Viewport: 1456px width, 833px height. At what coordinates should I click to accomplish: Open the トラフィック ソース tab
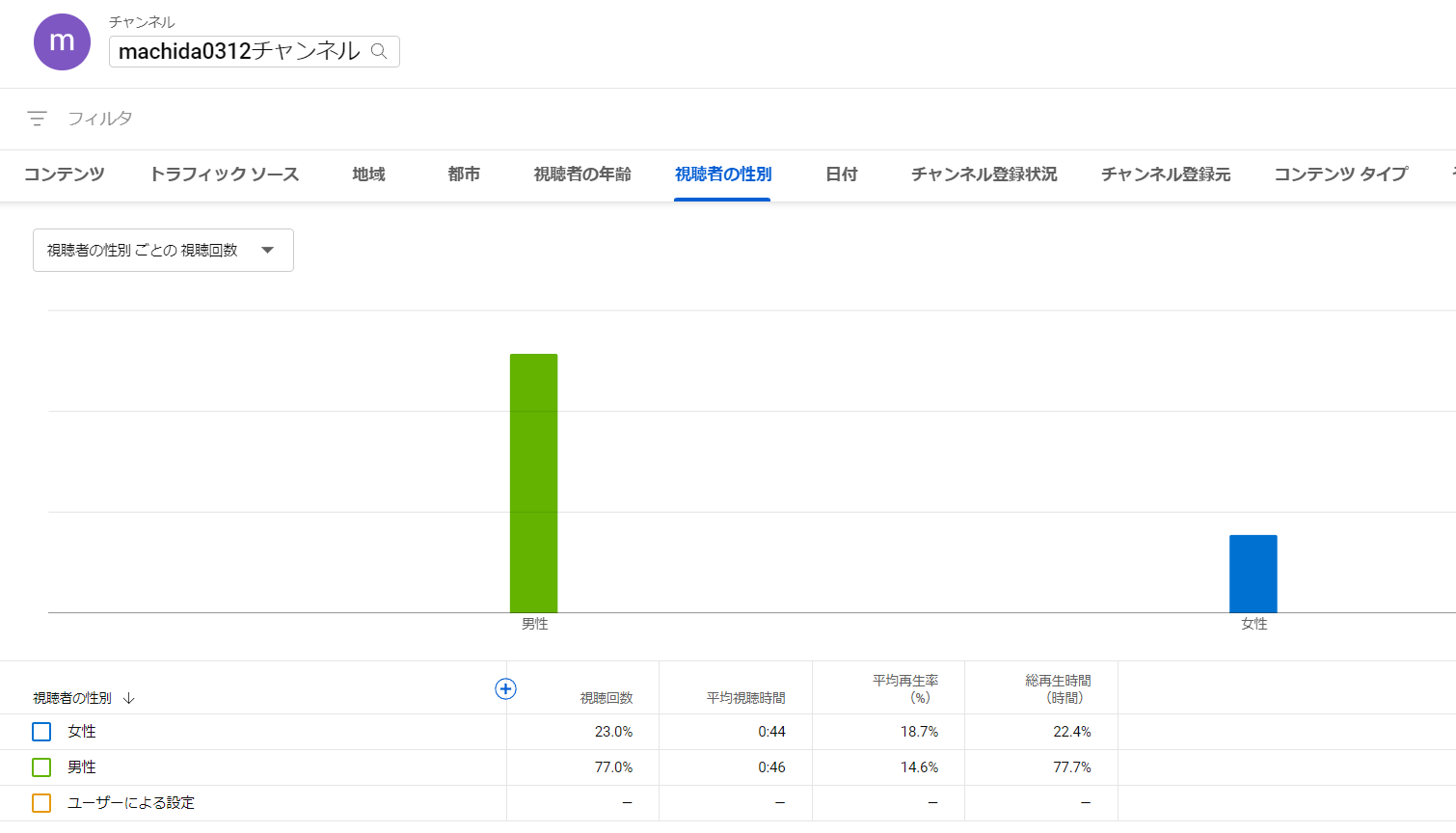pos(224,175)
